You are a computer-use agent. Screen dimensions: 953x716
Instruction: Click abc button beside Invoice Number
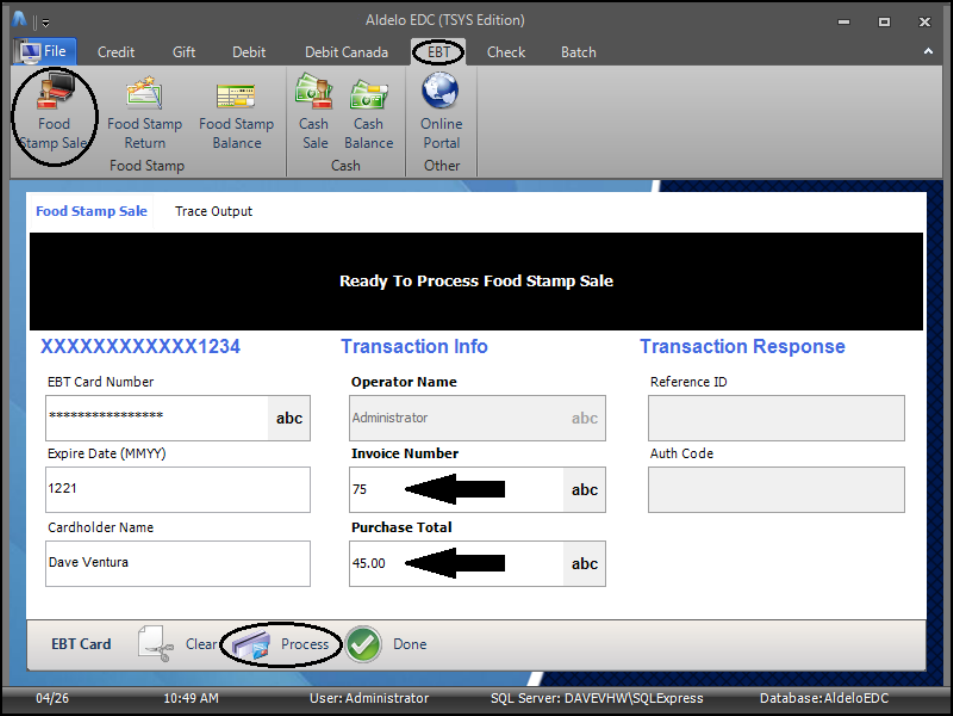[585, 490]
